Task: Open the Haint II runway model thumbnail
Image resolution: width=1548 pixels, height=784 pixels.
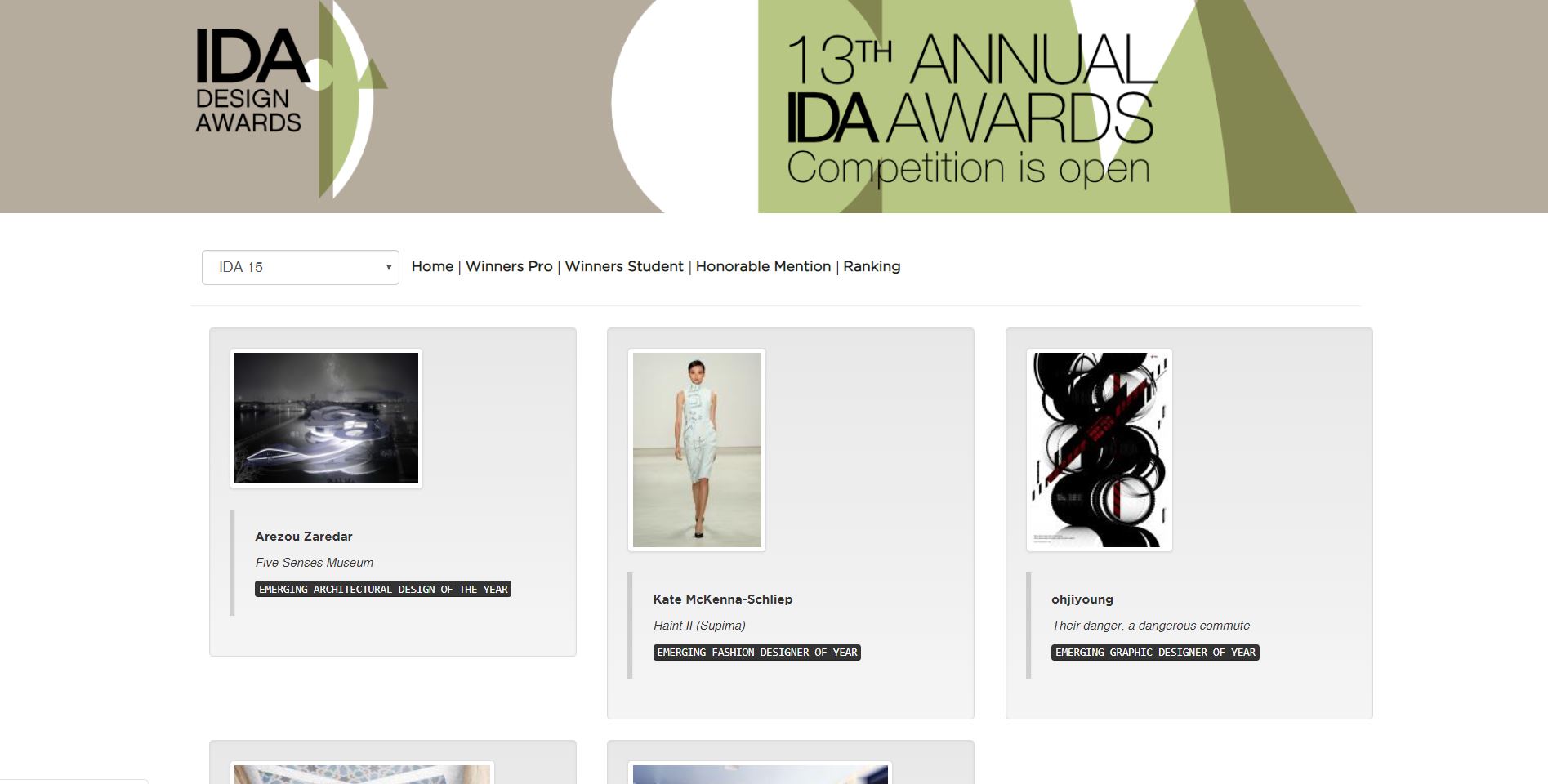Action: (x=697, y=450)
